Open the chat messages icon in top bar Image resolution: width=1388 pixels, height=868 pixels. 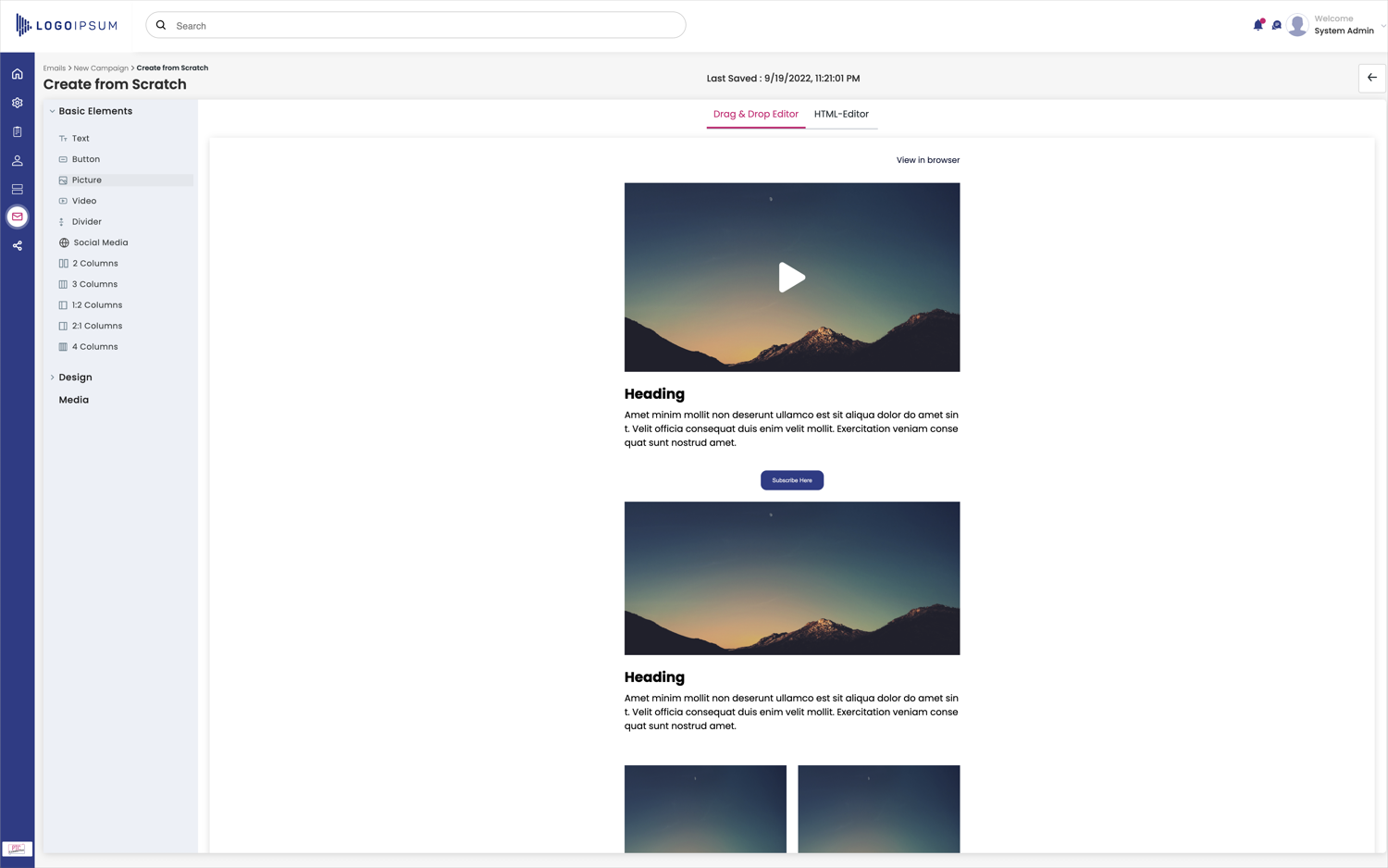[x=1277, y=25]
